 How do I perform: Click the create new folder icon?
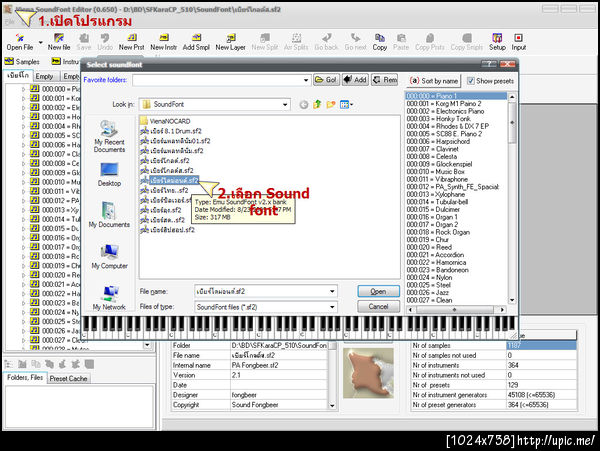click(331, 104)
